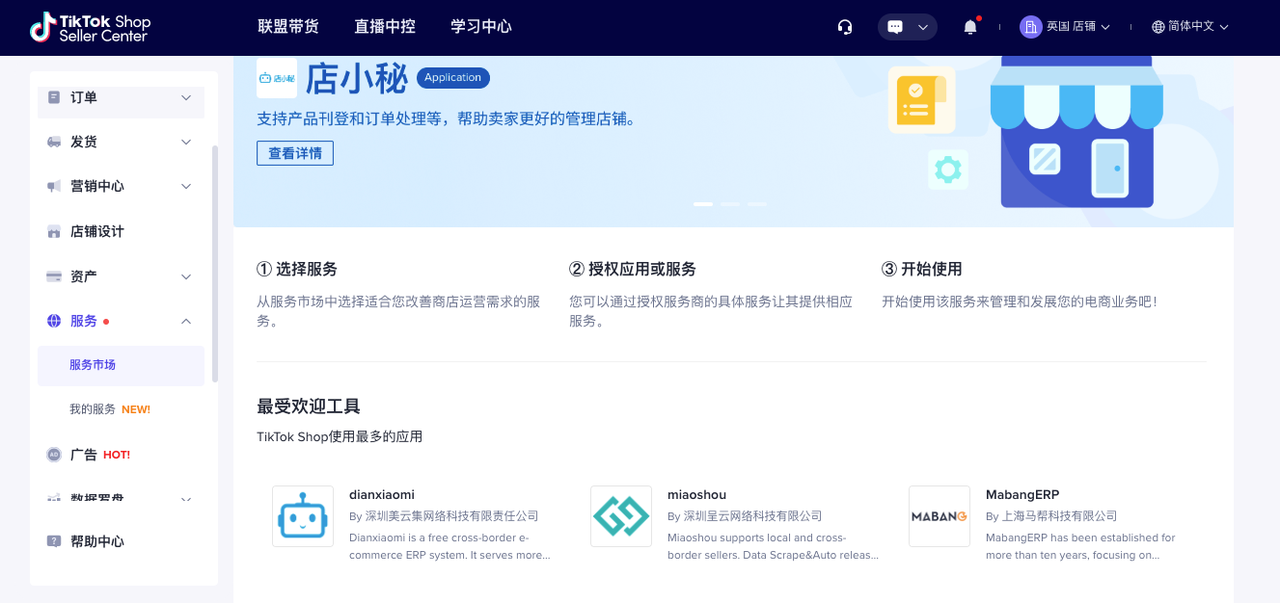Open the miaoshou app title link
The height and width of the screenshot is (603, 1280).
pos(697,495)
